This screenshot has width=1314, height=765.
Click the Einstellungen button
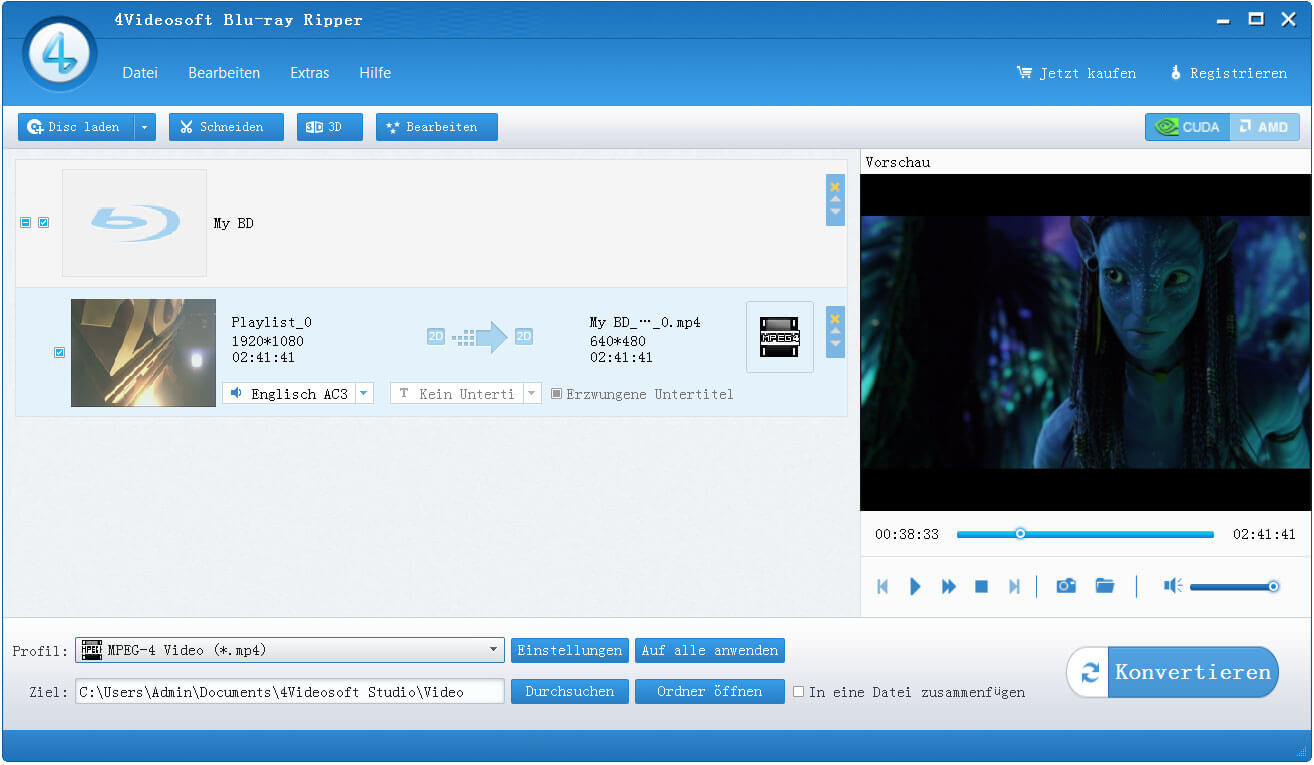(570, 650)
